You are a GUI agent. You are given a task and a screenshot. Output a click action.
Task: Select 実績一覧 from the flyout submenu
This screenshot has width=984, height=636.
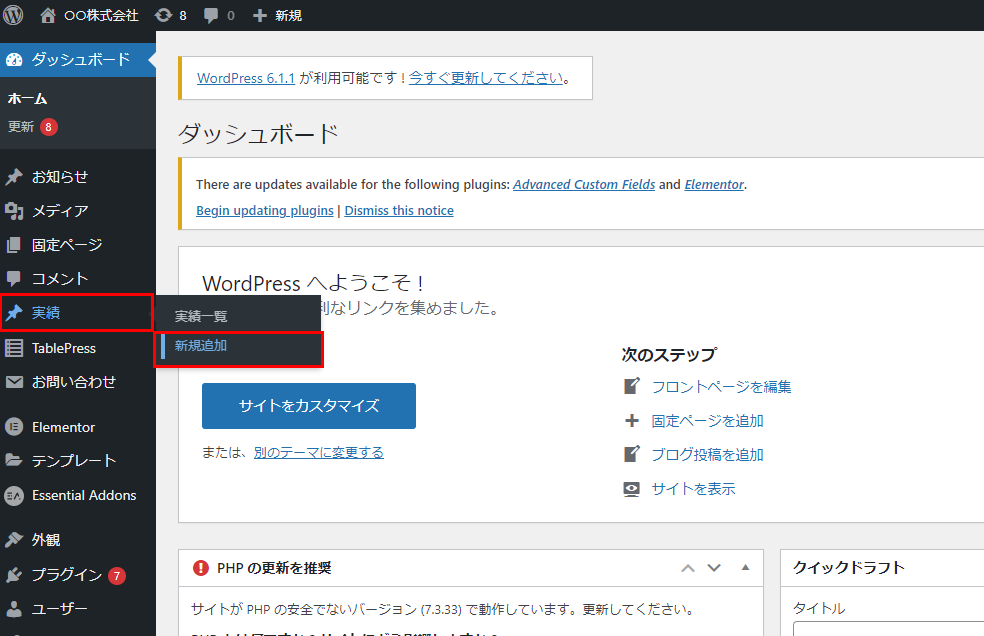(201, 316)
